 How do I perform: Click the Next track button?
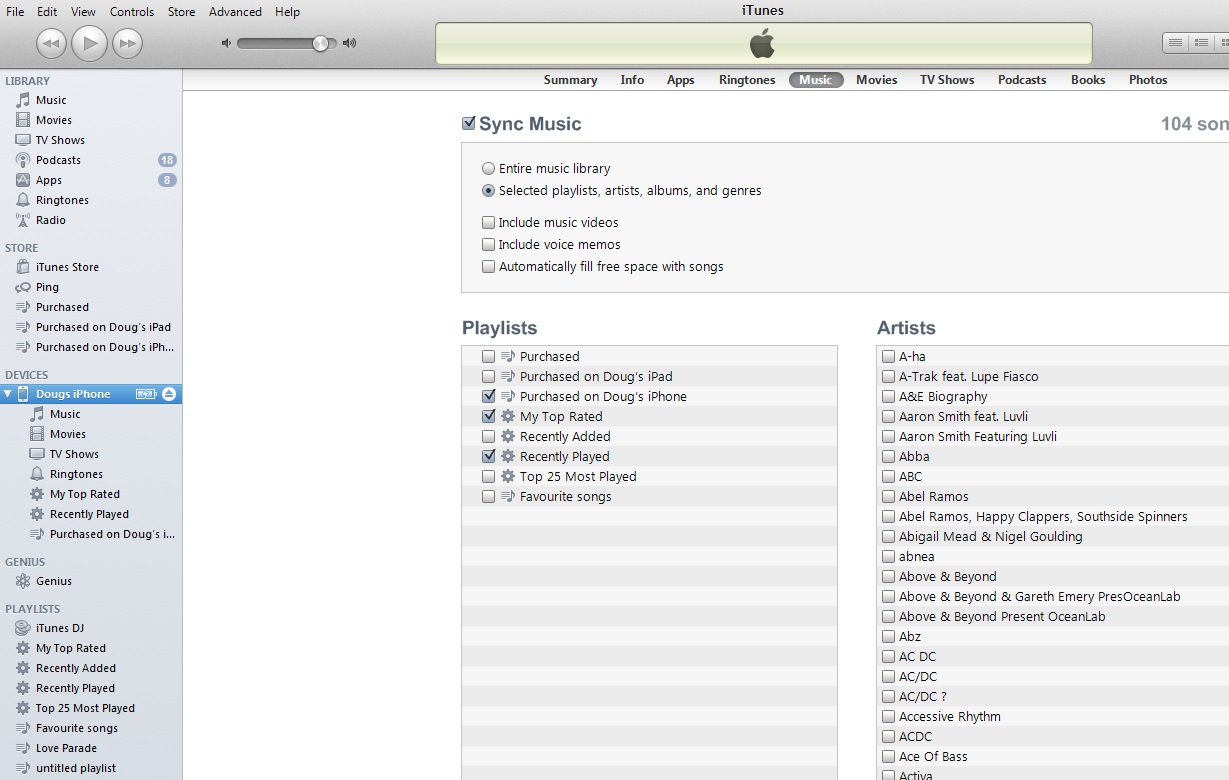[x=126, y=43]
